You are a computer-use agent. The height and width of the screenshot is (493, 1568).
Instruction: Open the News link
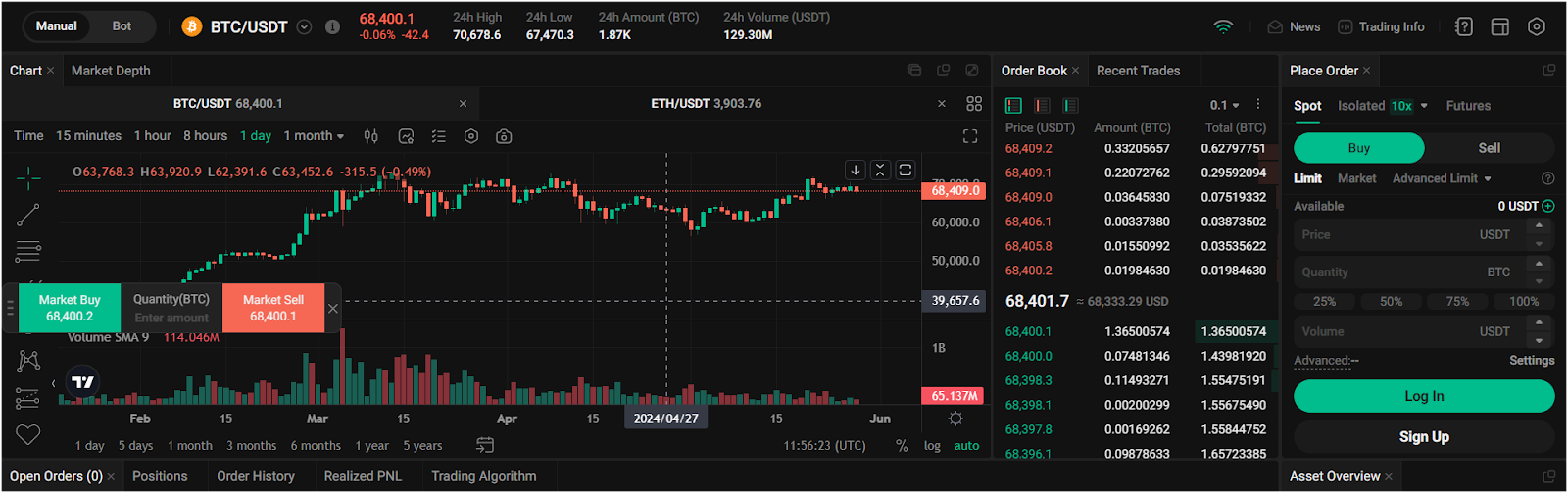[x=1294, y=27]
